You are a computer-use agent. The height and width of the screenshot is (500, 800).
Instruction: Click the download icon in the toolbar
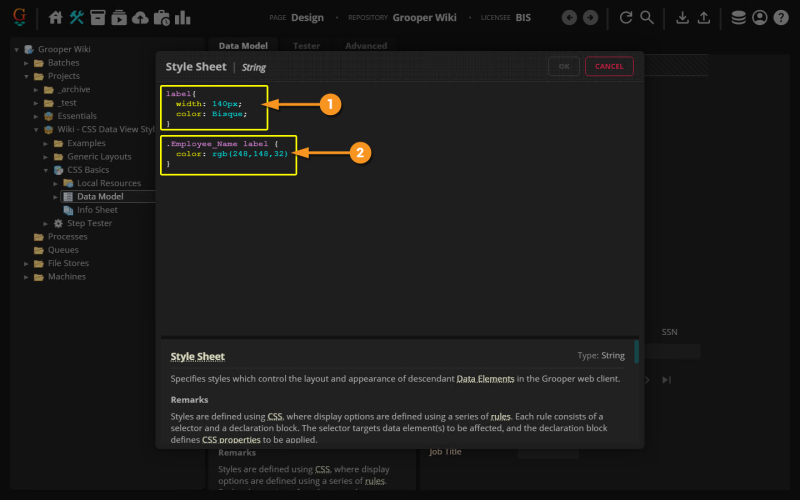tap(682, 18)
